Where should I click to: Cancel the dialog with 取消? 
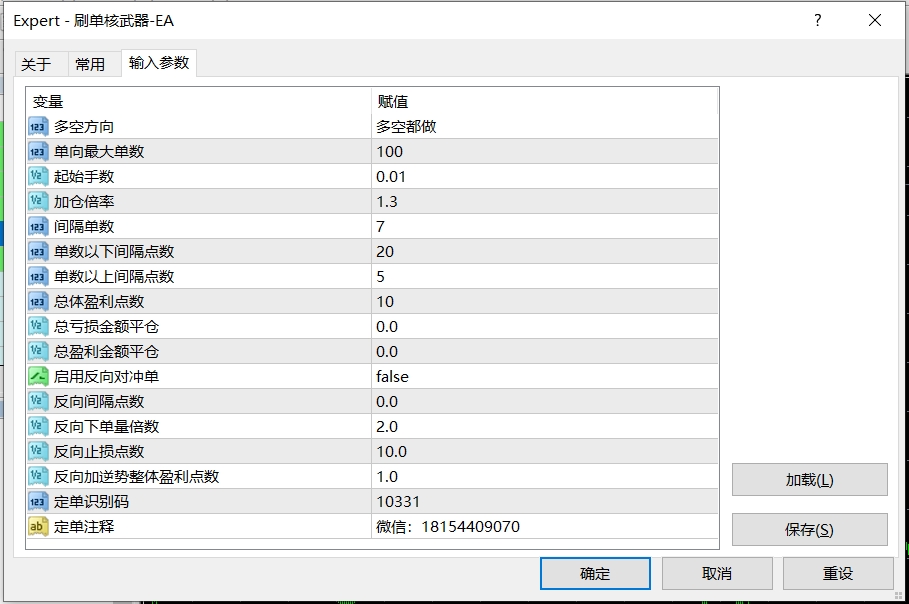click(716, 573)
